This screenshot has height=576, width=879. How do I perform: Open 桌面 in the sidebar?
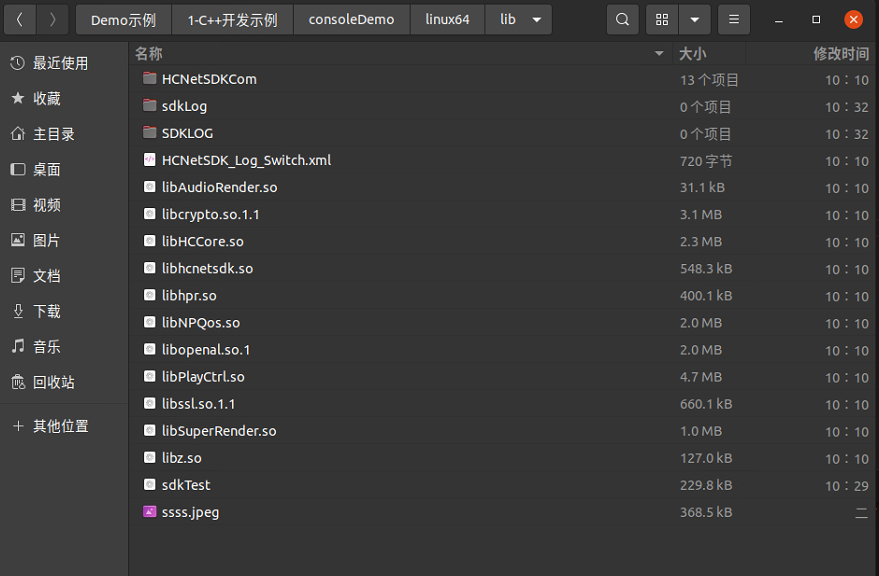pyautogui.click(x=64, y=169)
